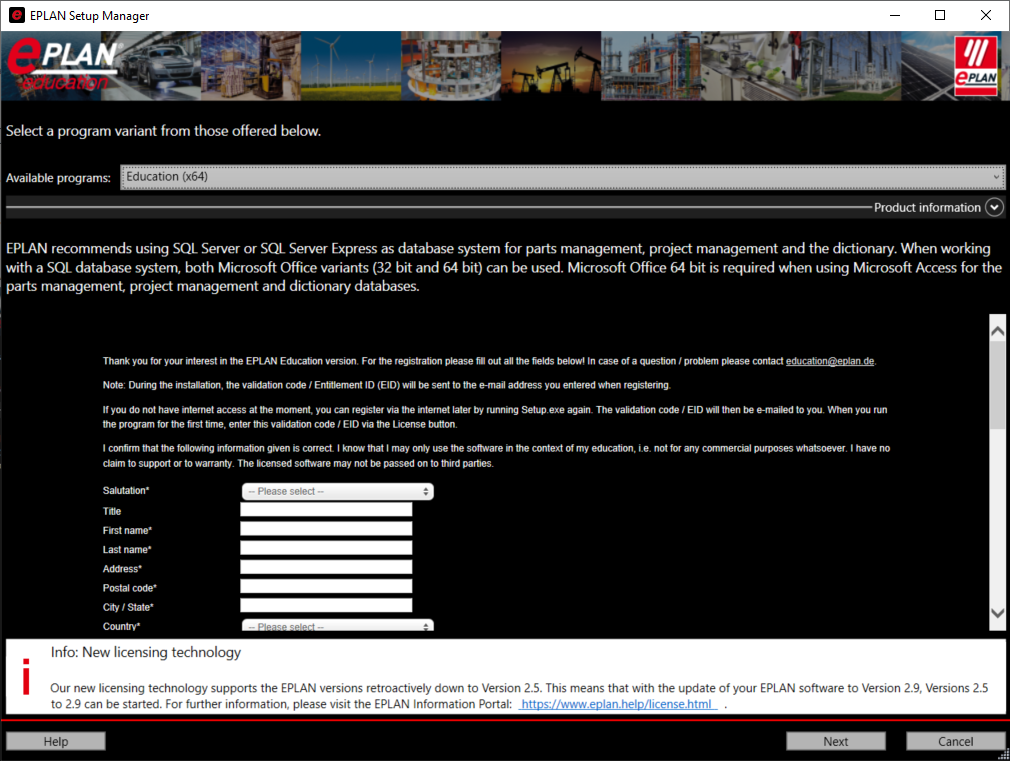
Task: Click into the Address field
Action: coord(326,567)
